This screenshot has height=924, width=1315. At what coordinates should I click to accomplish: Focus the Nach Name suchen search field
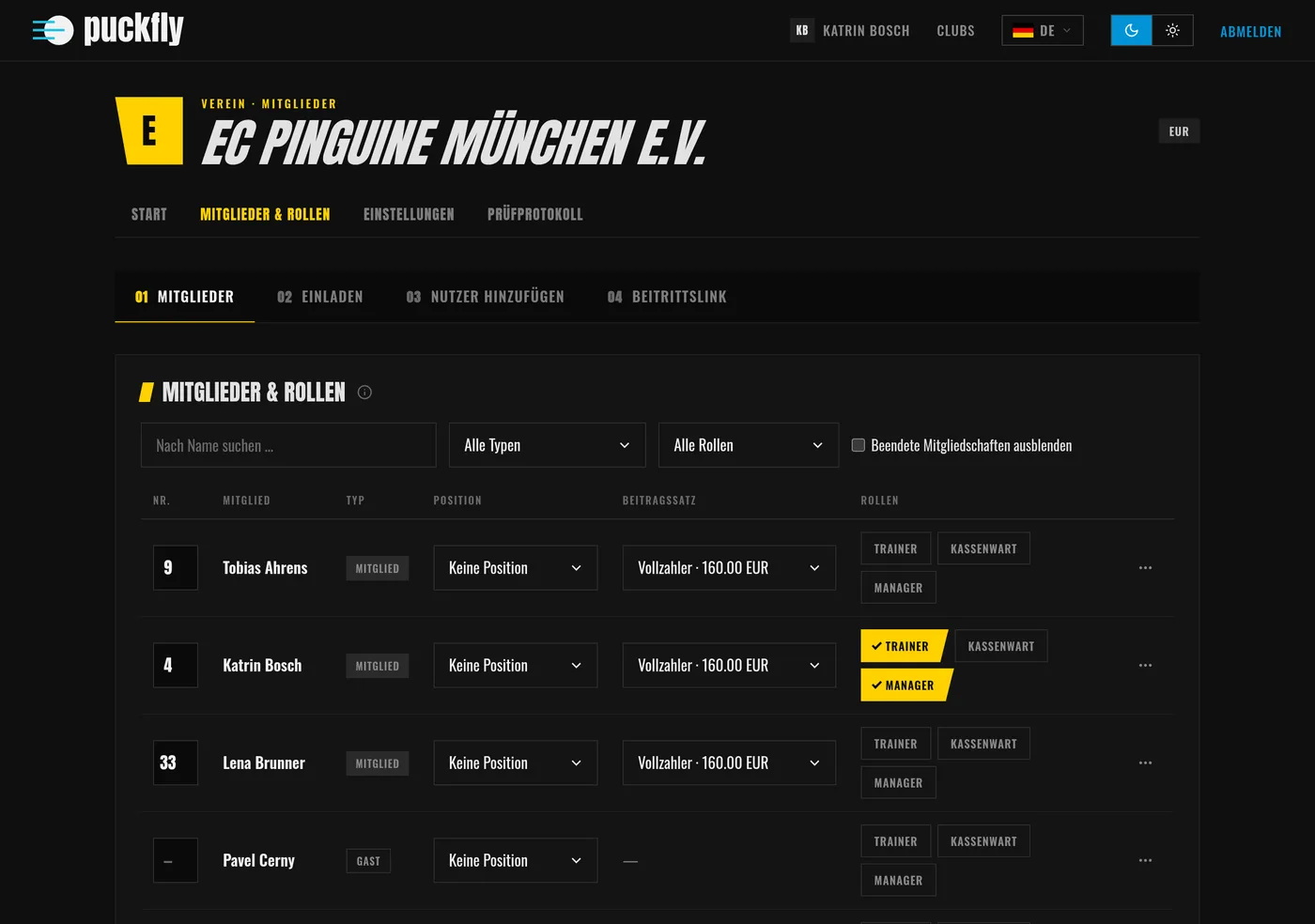click(288, 445)
